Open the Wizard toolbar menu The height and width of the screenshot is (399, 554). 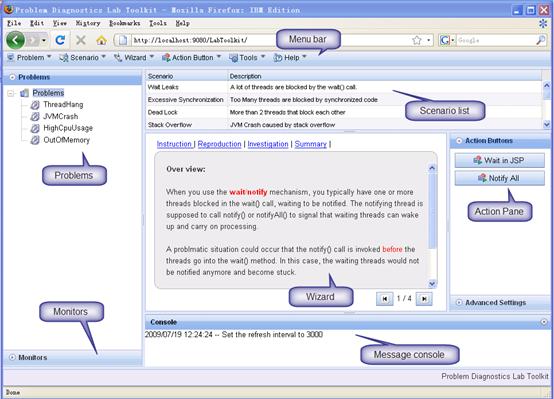tap(134, 58)
